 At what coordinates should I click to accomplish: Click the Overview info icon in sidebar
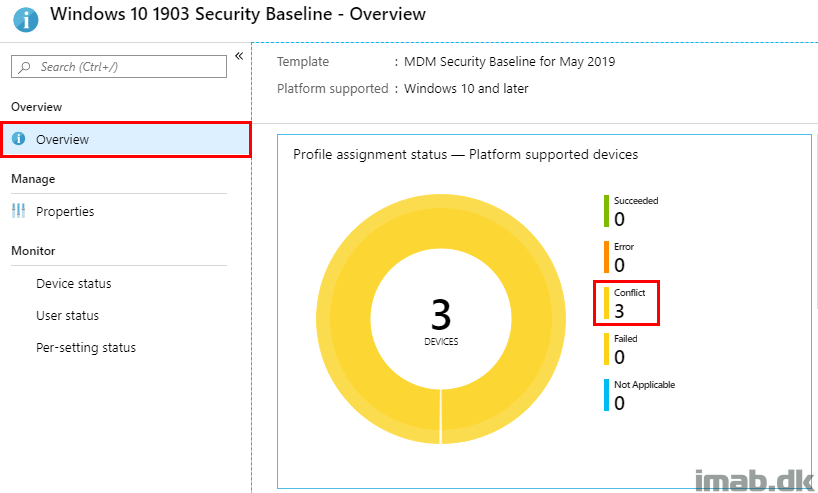(18, 139)
